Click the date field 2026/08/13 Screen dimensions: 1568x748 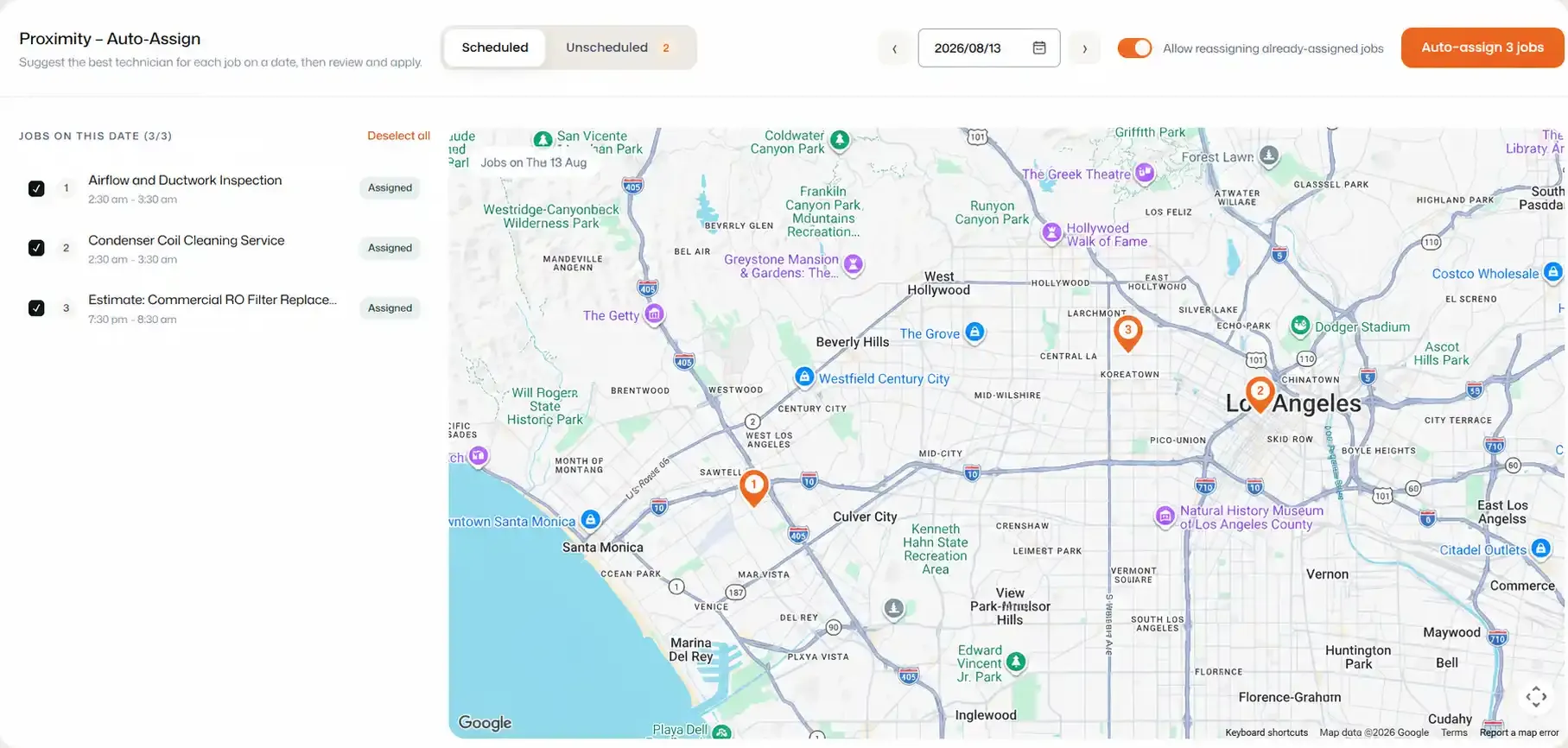click(989, 48)
